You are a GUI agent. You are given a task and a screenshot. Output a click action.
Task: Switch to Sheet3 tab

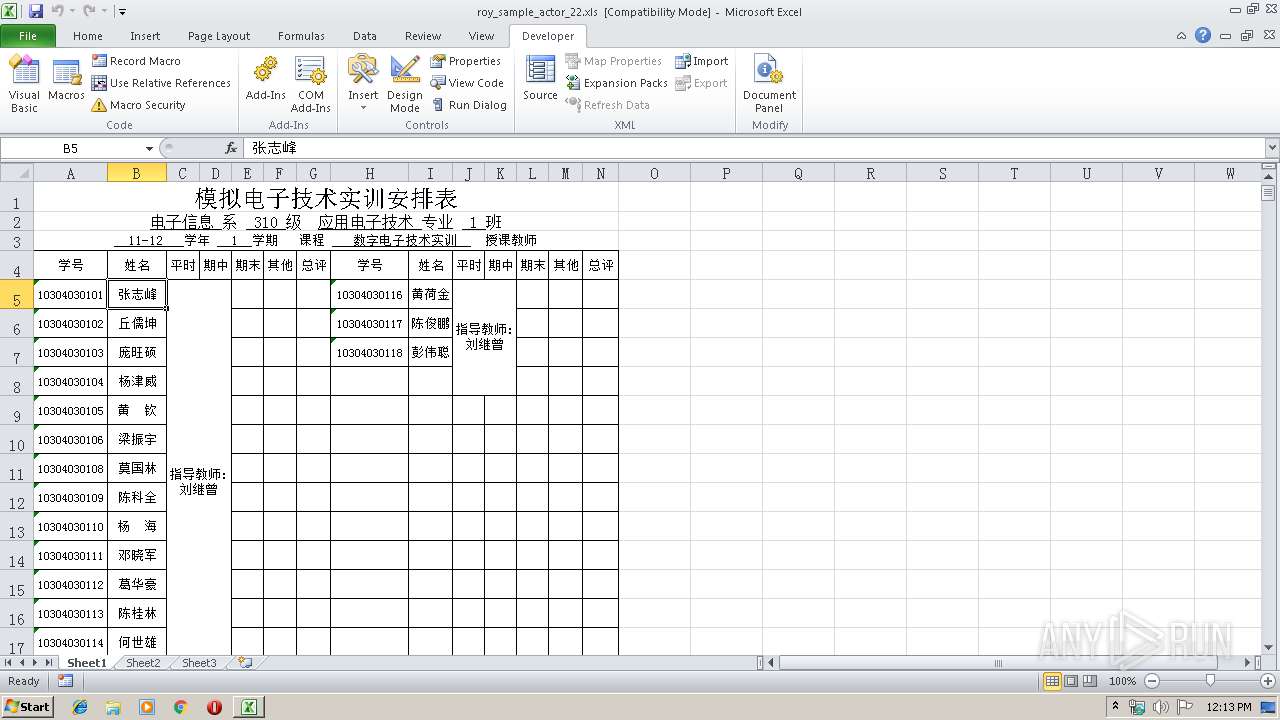point(198,663)
